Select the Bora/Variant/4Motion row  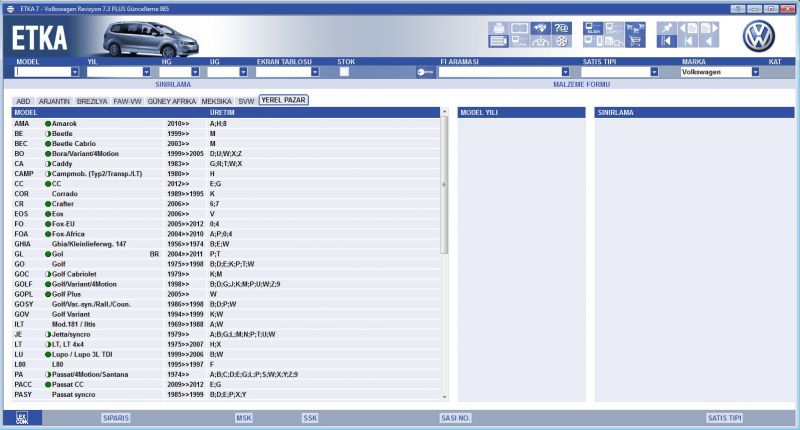(226, 154)
